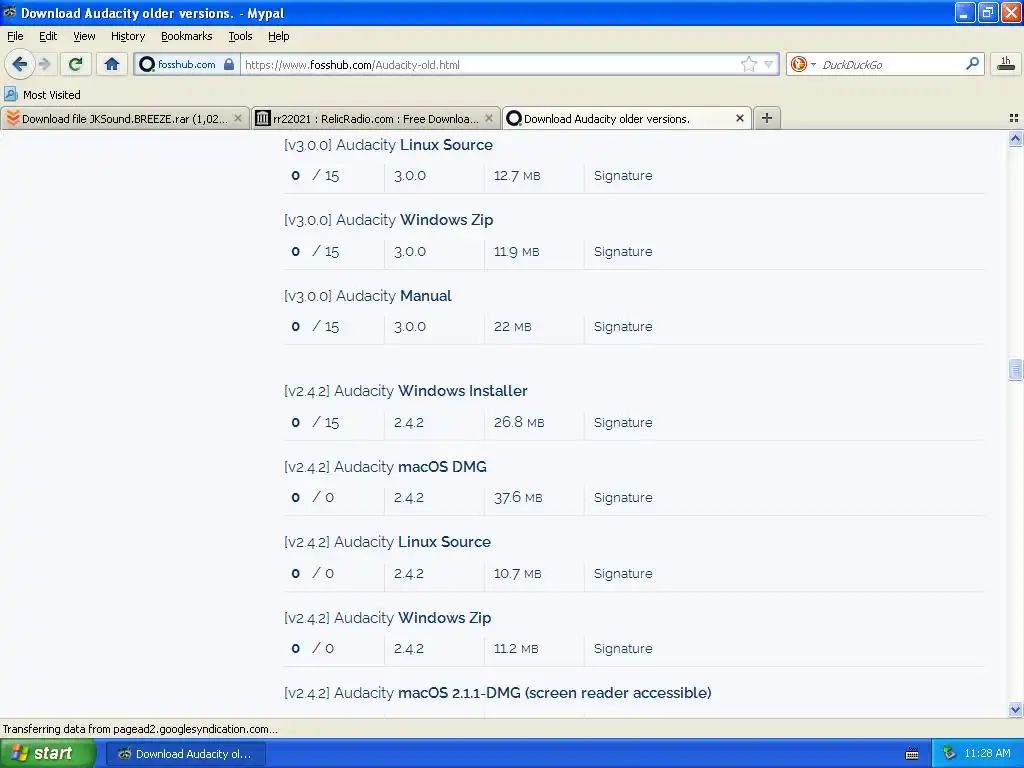Viewport: 1024px width, 768px height.
Task: Click the fosshub.com site identity icon
Action: (x=147, y=64)
